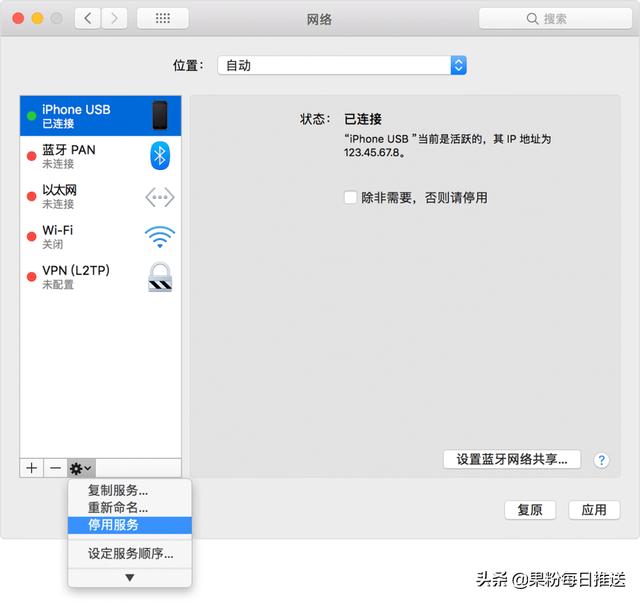Screen dimensions: 640x602
Task: Go back with the left arrow button
Action: pos(87,18)
